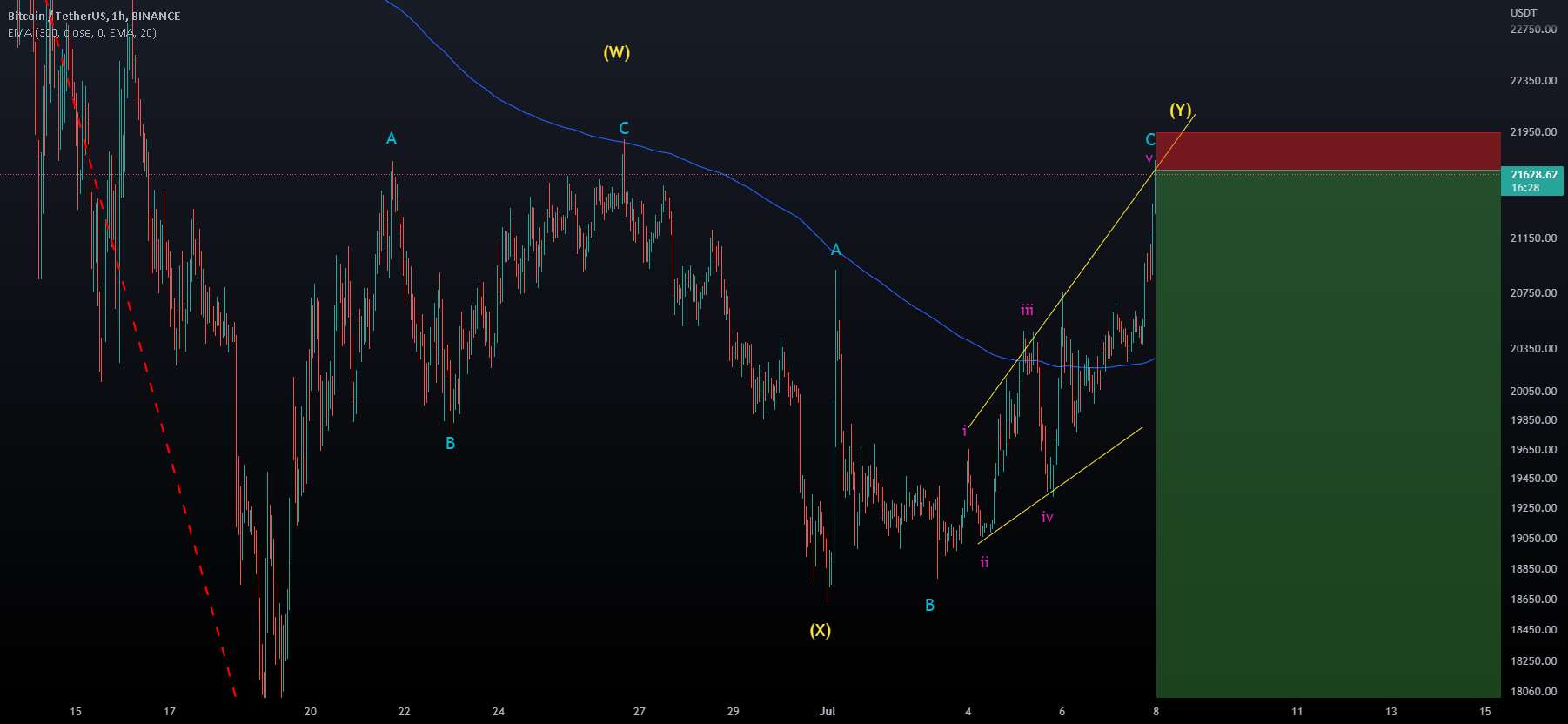
Task: Click the 13 date on time axis
Action: [1390, 711]
